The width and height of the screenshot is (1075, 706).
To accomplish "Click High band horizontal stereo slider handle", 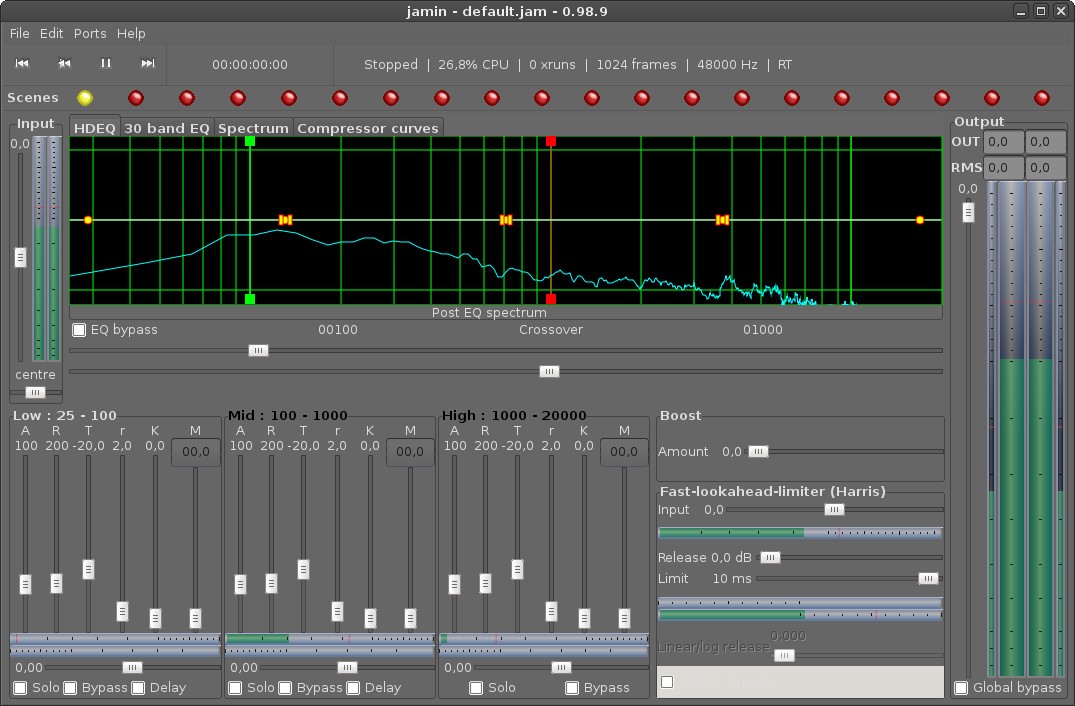I will 561,668.
